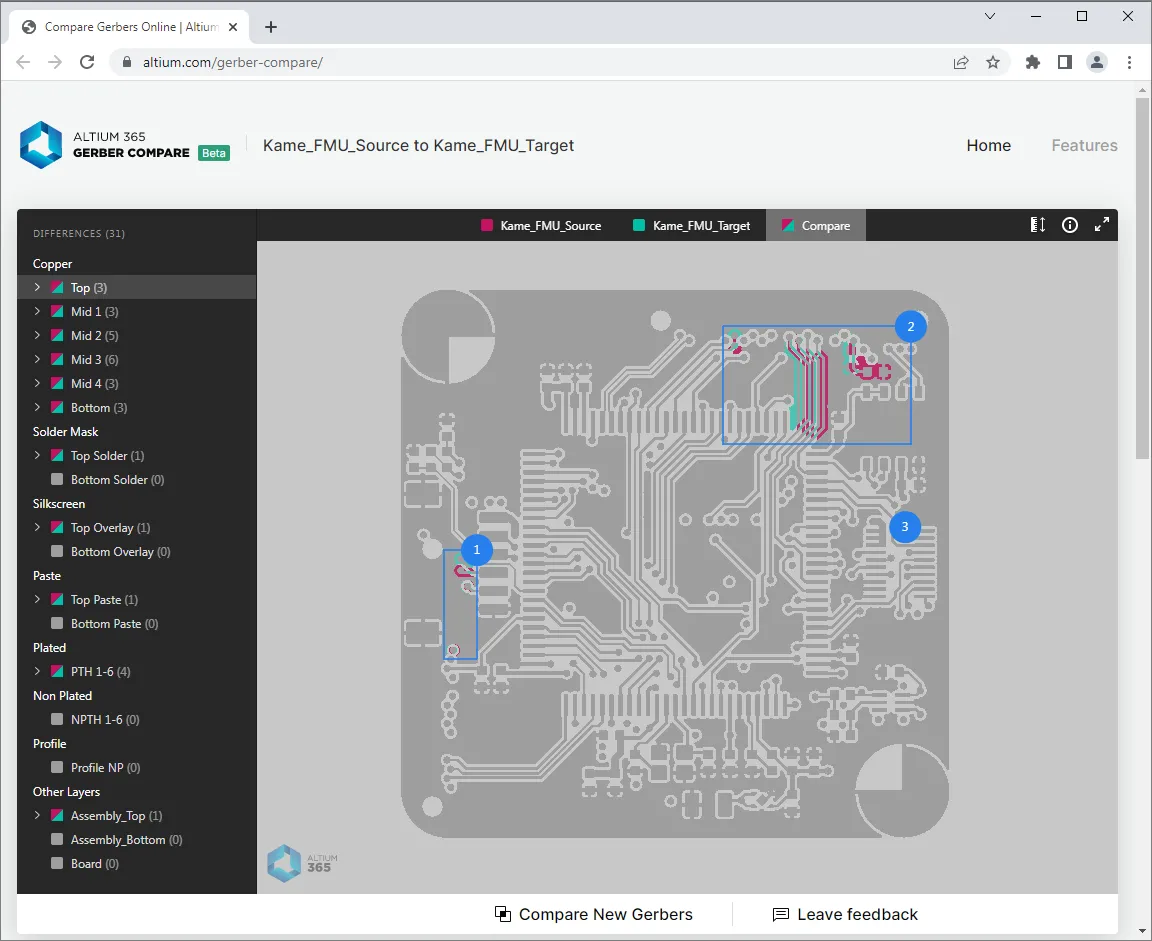The height and width of the screenshot is (941, 1152).
Task: Toggle the NPTH 1-6 layer checkbox
Action: coord(57,719)
